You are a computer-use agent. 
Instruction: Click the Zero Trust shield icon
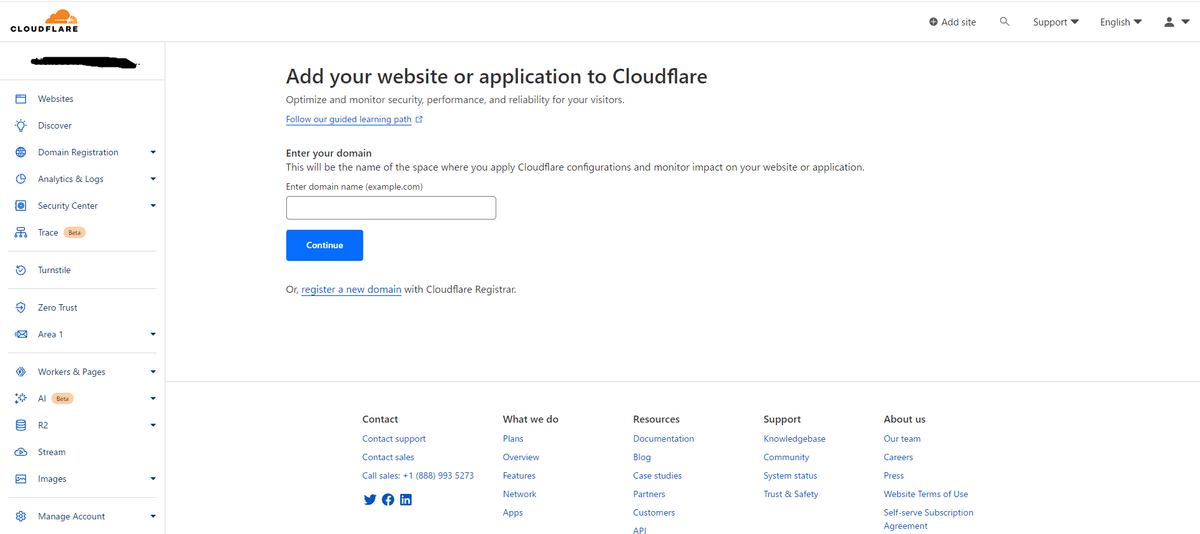tap(20, 308)
